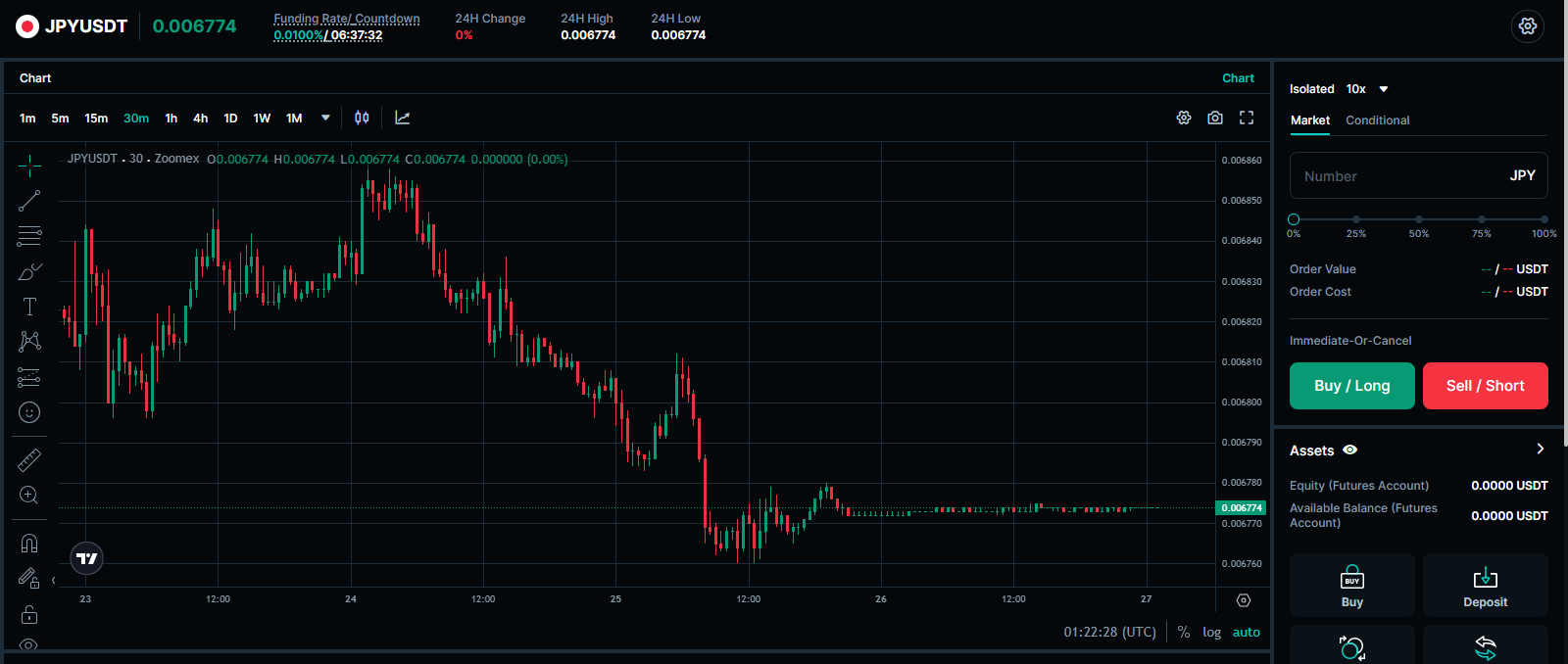Click the Number quantity input field

[x=1419, y=176]
